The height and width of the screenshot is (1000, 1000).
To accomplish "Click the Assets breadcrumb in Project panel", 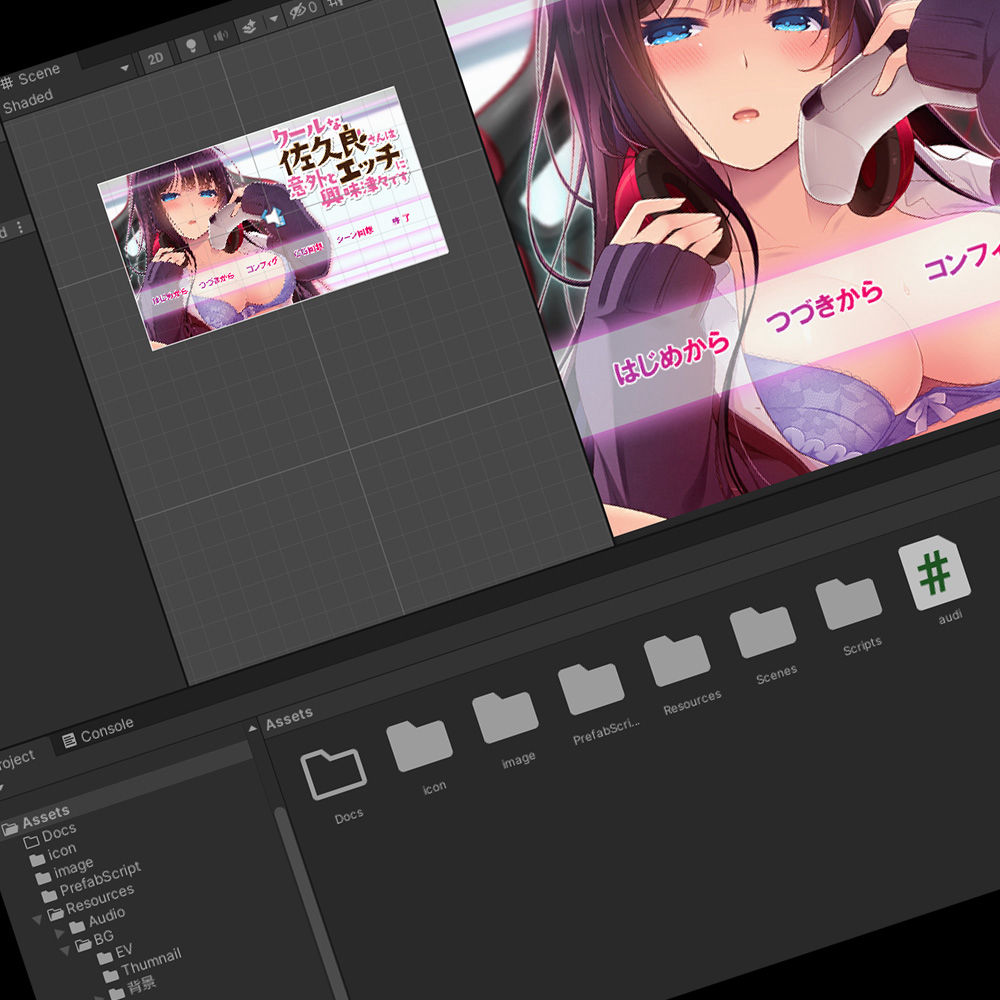I will 289,719.
